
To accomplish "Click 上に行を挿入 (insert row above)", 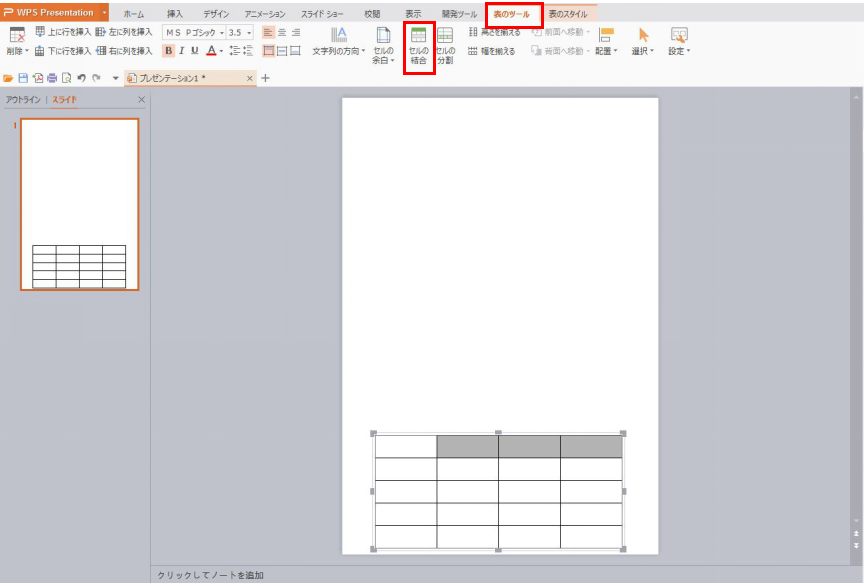I will (x=63, y=32).
